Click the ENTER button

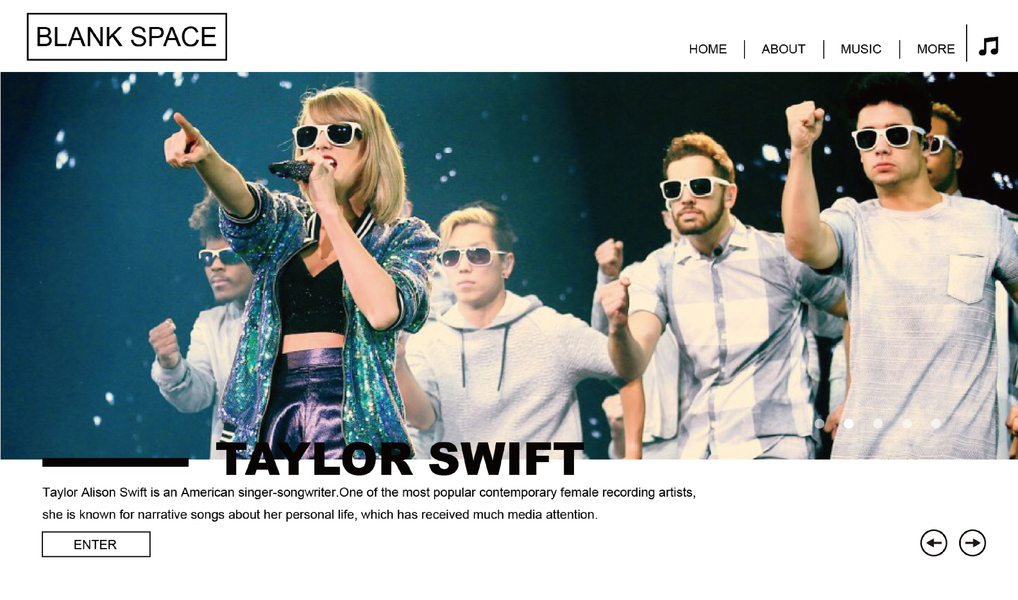tap(96, 544)
